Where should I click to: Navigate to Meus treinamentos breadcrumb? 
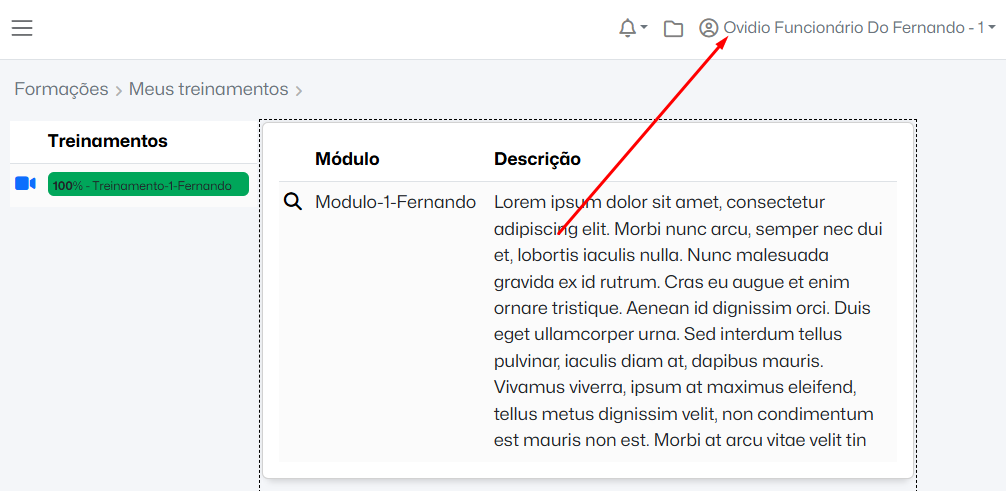tap(208, 89)
